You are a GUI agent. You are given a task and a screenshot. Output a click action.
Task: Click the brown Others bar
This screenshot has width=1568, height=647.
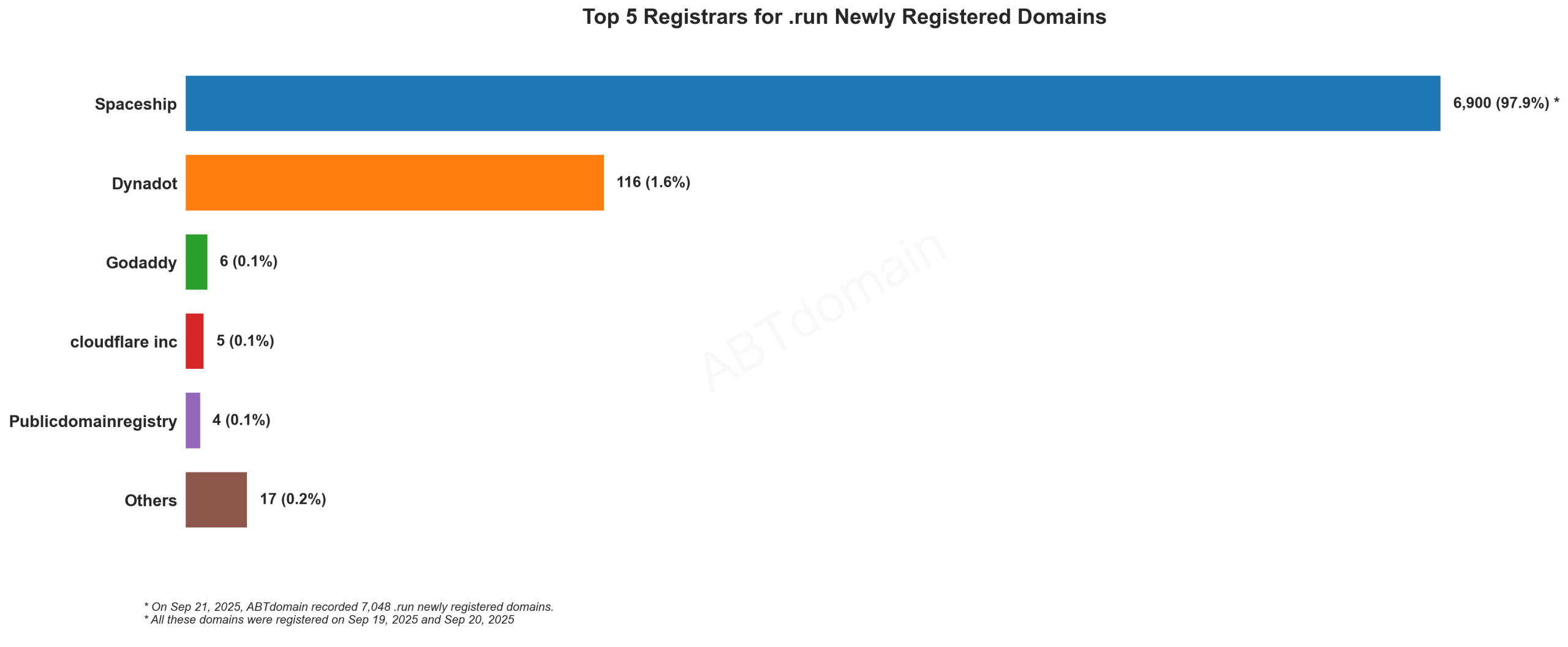pos(216,499)
